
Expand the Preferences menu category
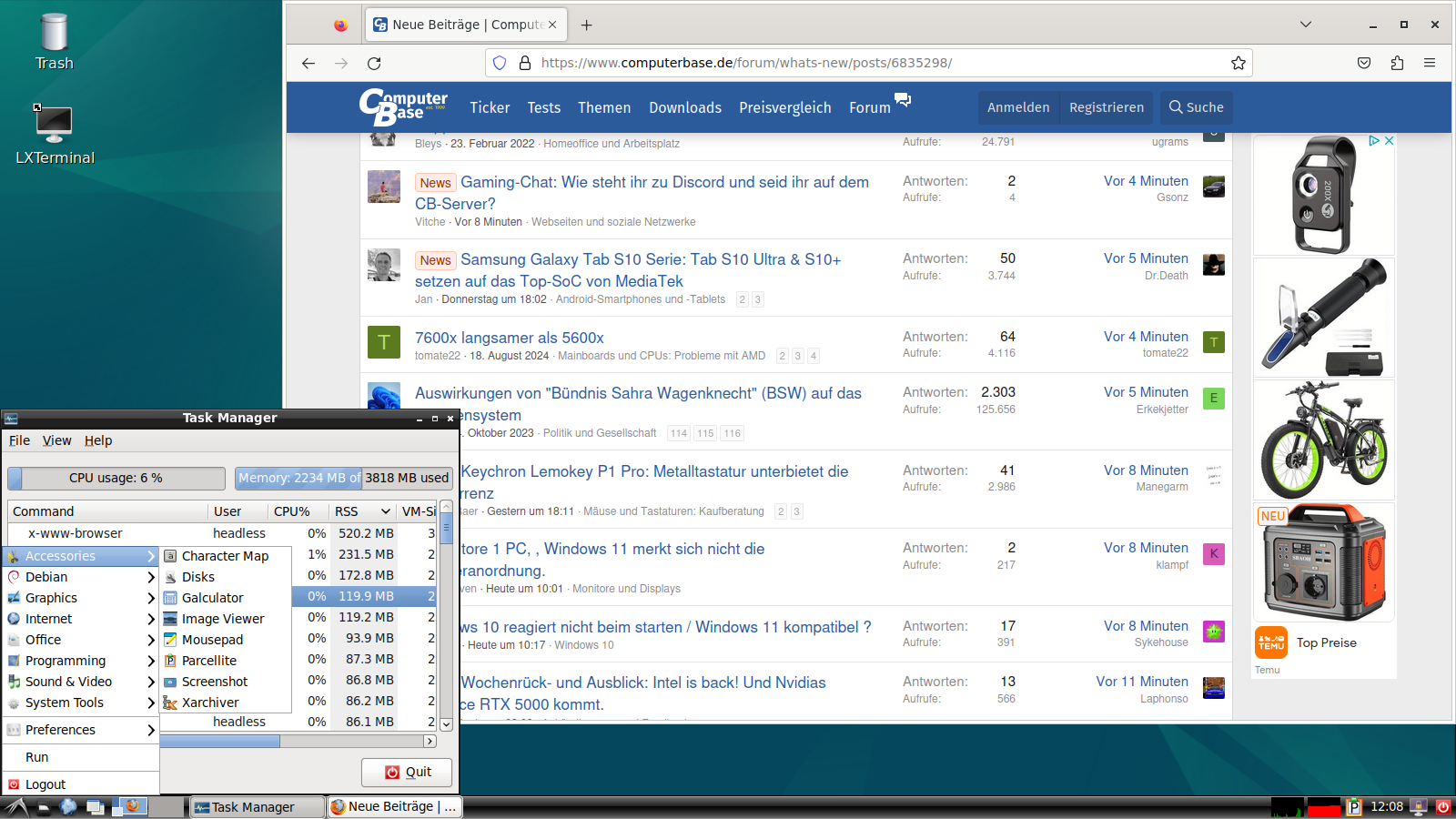81,730
